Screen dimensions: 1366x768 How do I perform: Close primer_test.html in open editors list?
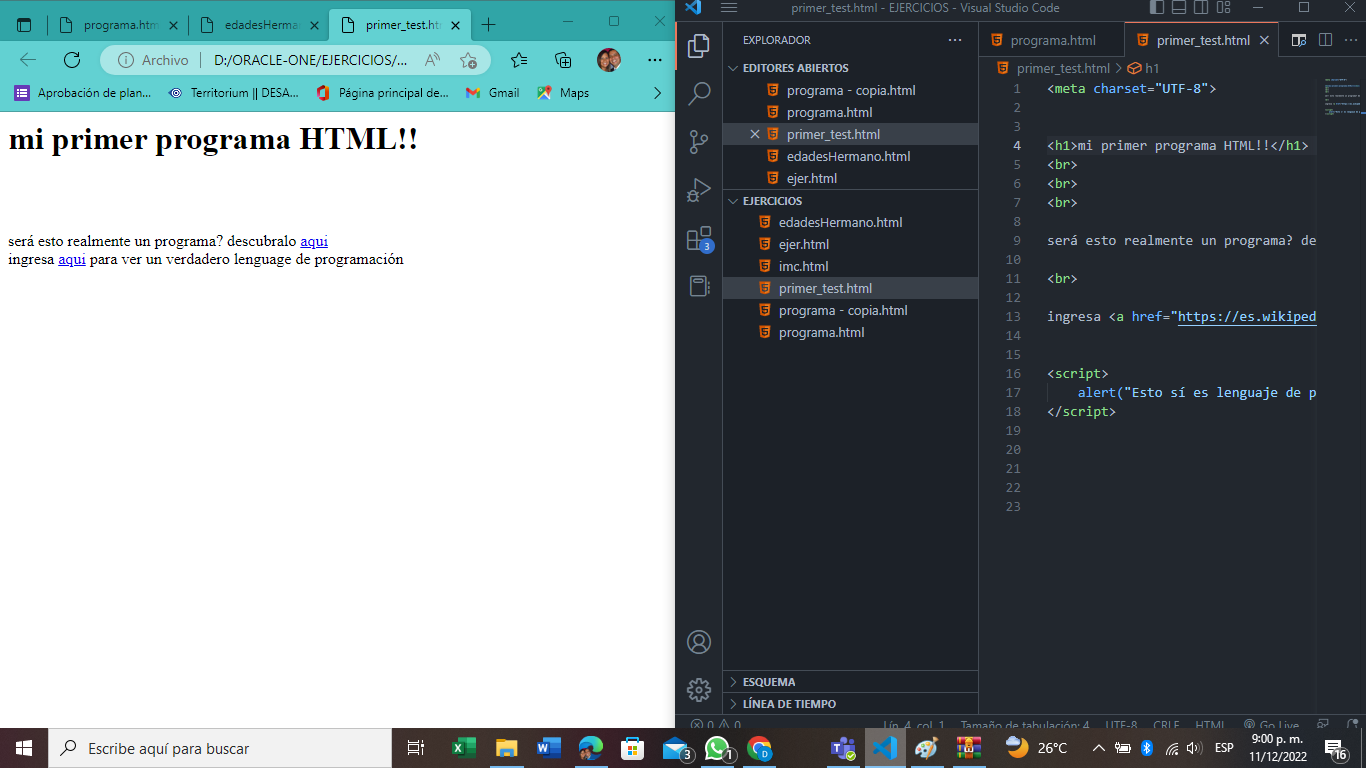click(x=755, y=134)
